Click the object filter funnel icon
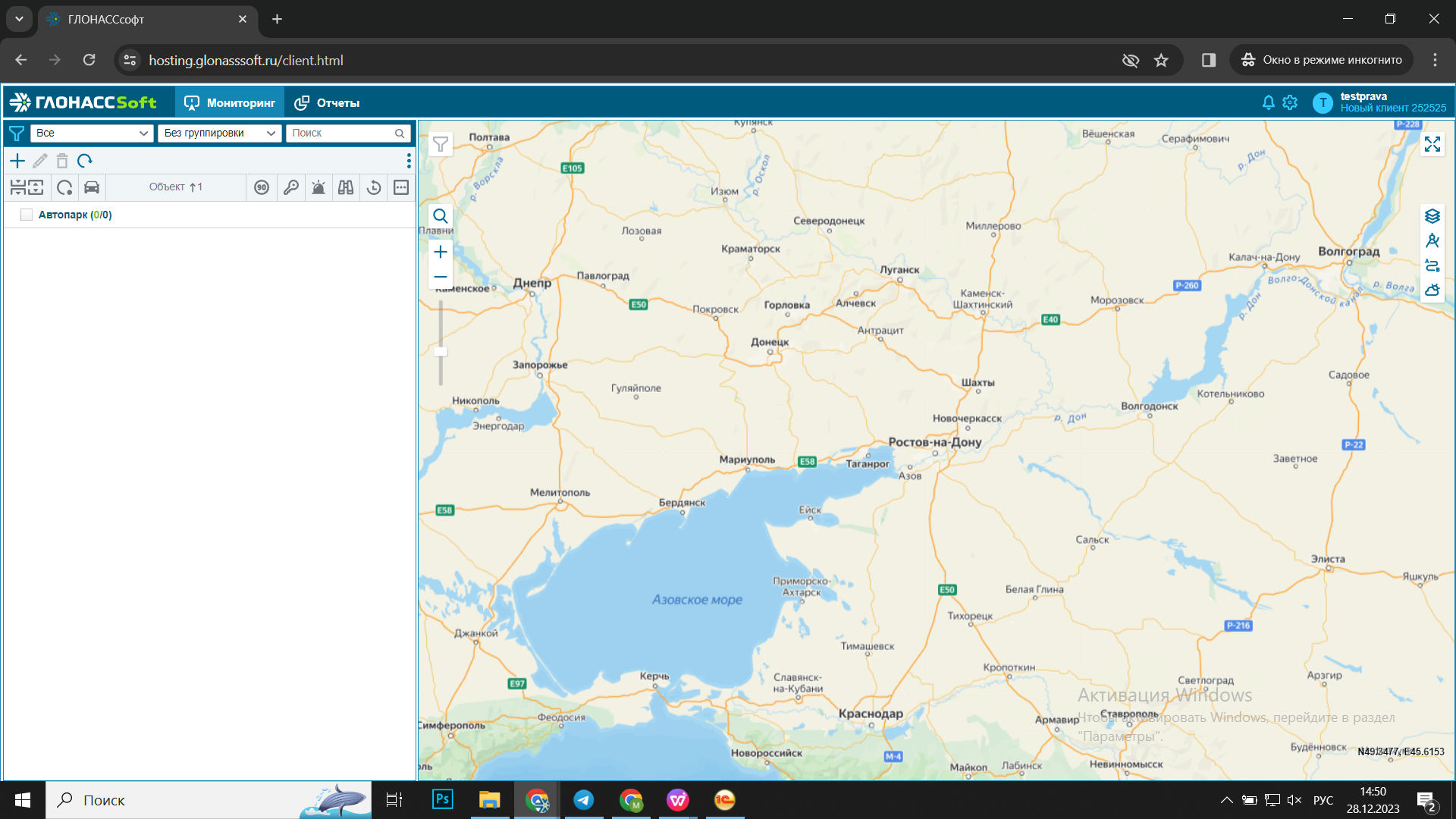Screen dimensions: 1456x819 click(x=16, y=133)
